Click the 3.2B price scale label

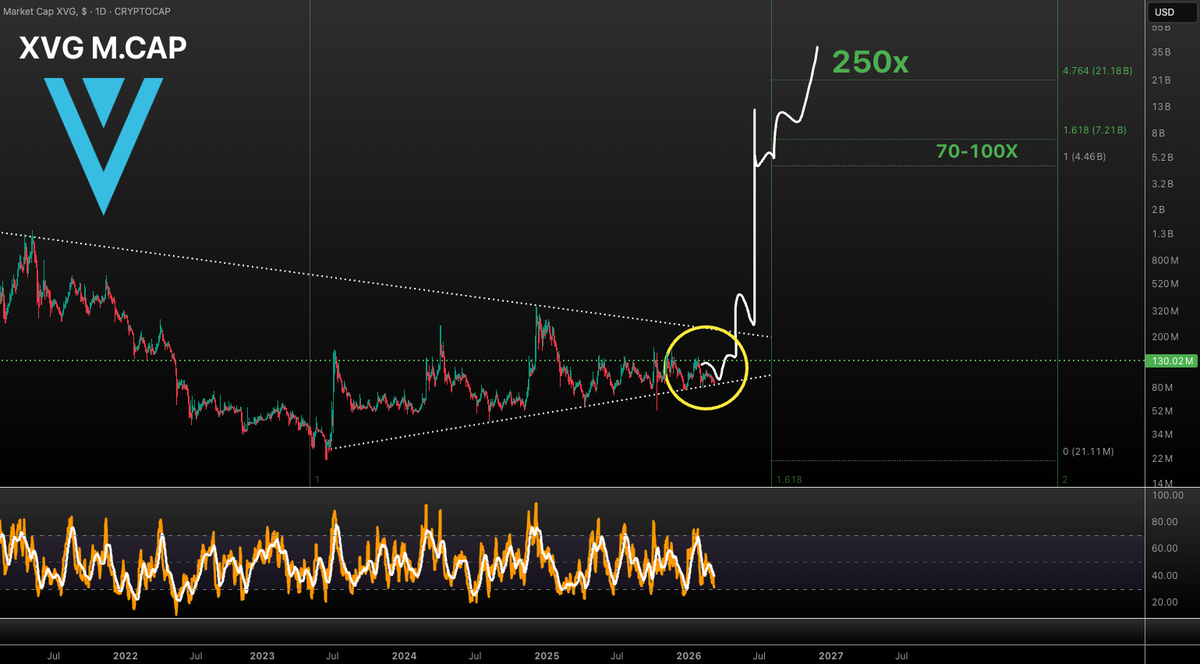pos(1163,184)
